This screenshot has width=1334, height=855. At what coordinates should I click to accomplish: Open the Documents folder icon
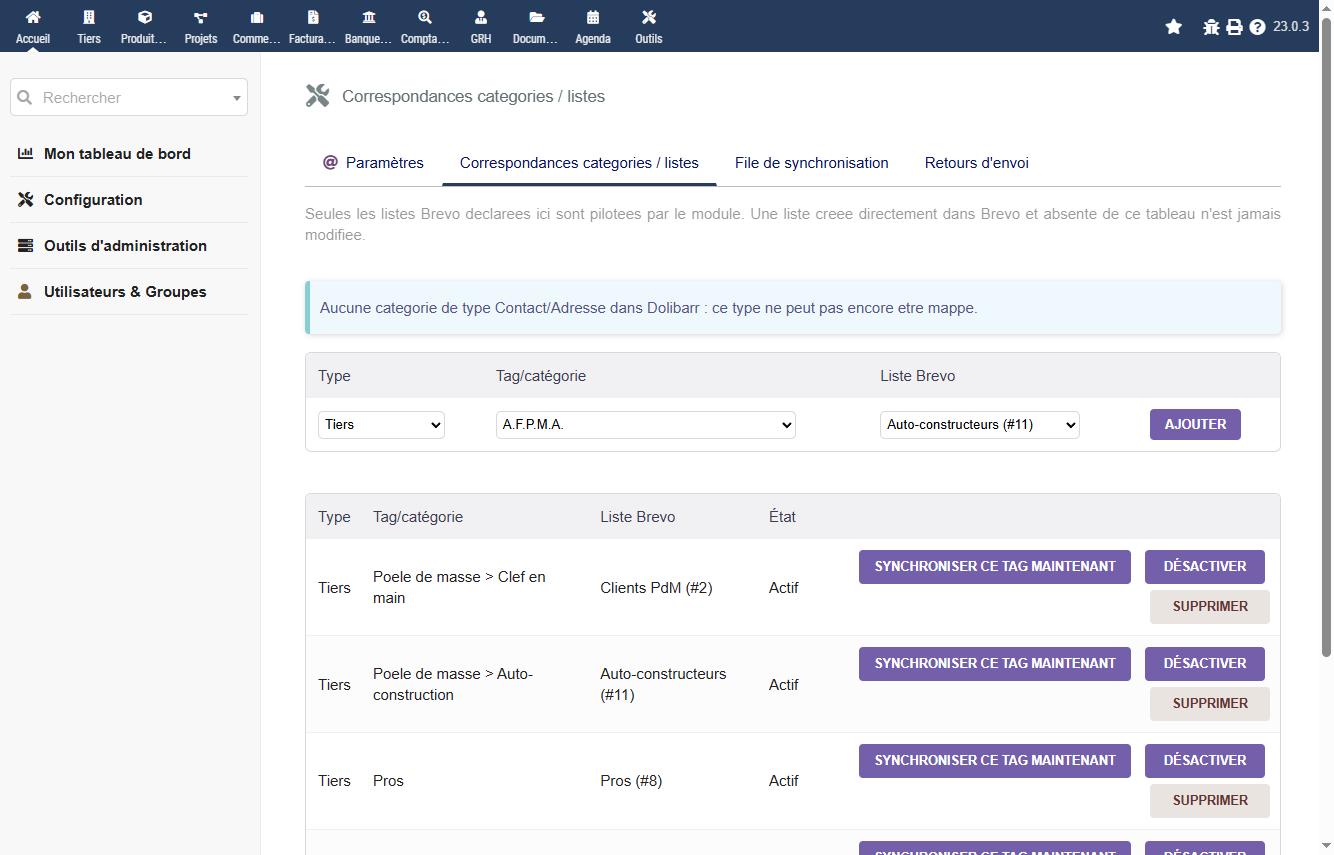(537, 17)
